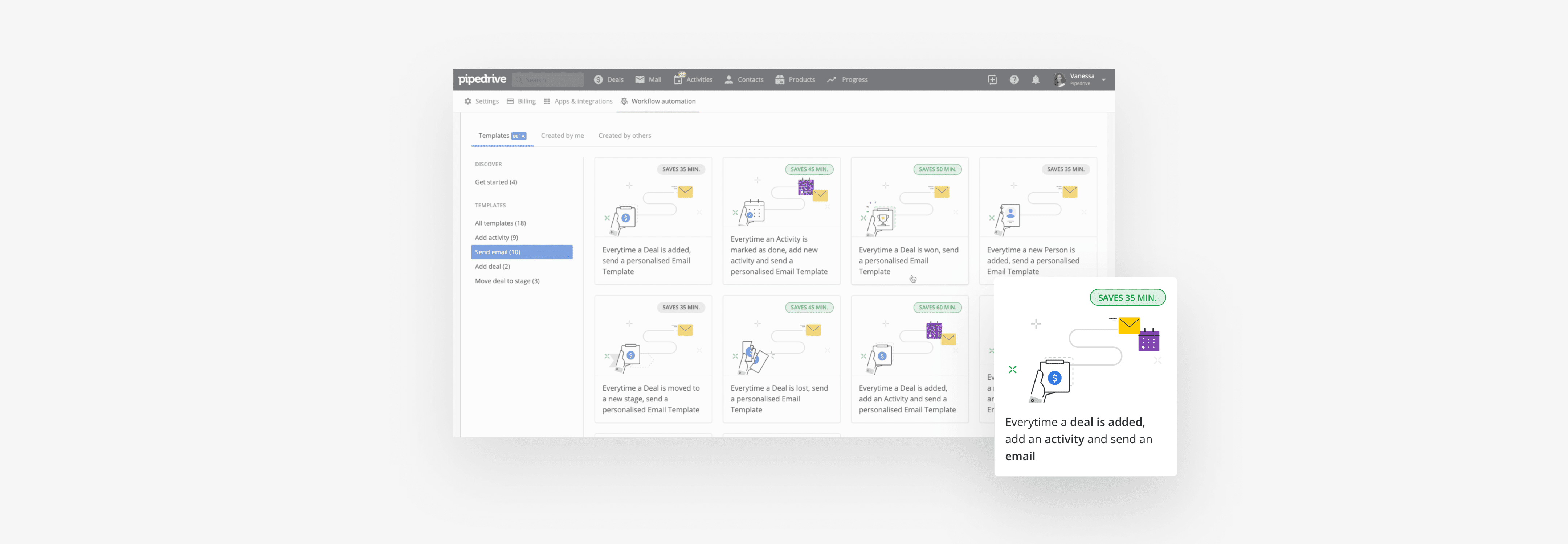Open the Deal is lost email template card
The width and height of the screenshot is (1568, 544).
pos(781,359)
